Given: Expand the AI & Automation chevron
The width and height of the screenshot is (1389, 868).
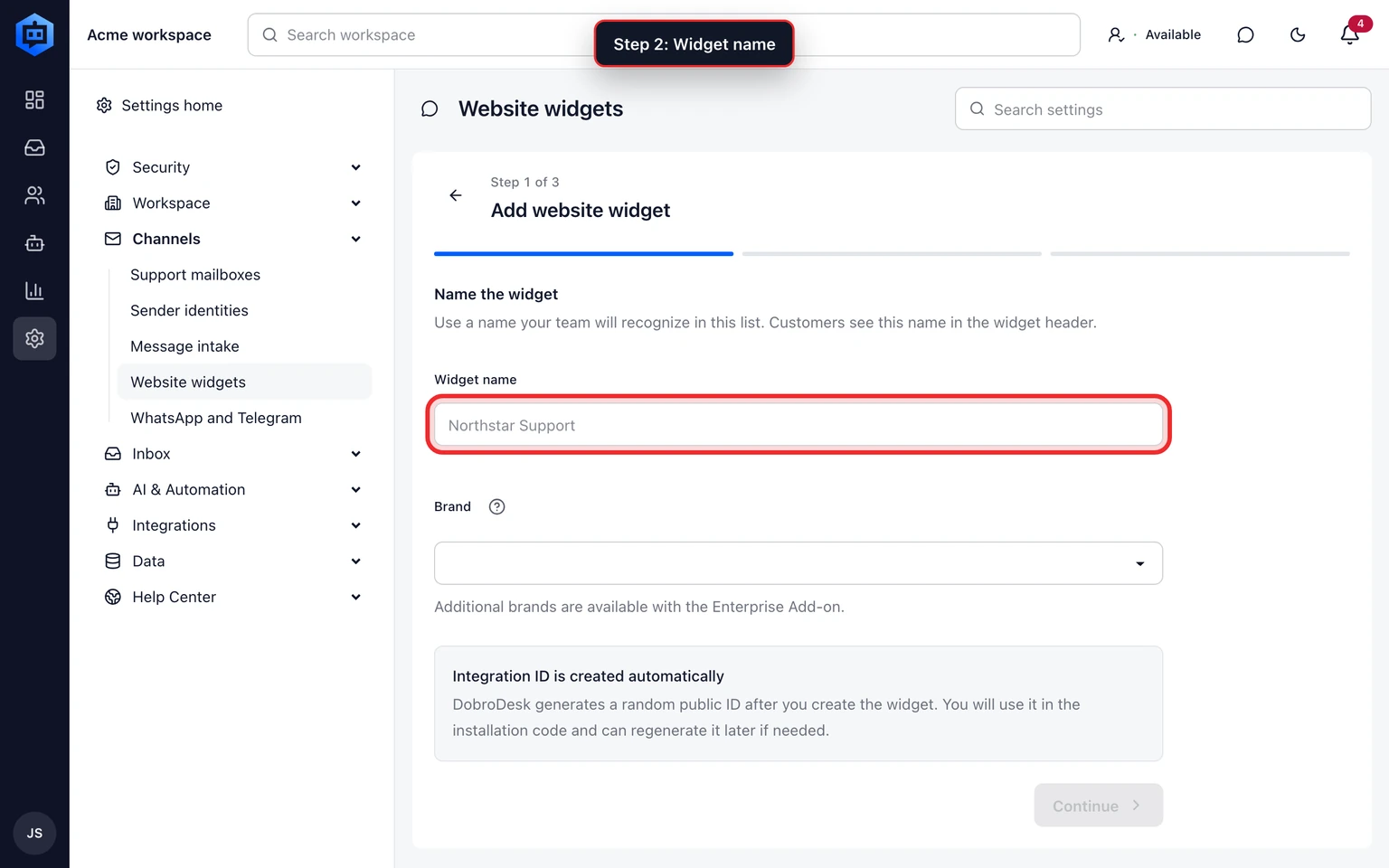Looking at the screenshot, I should [x=356, y=489].
